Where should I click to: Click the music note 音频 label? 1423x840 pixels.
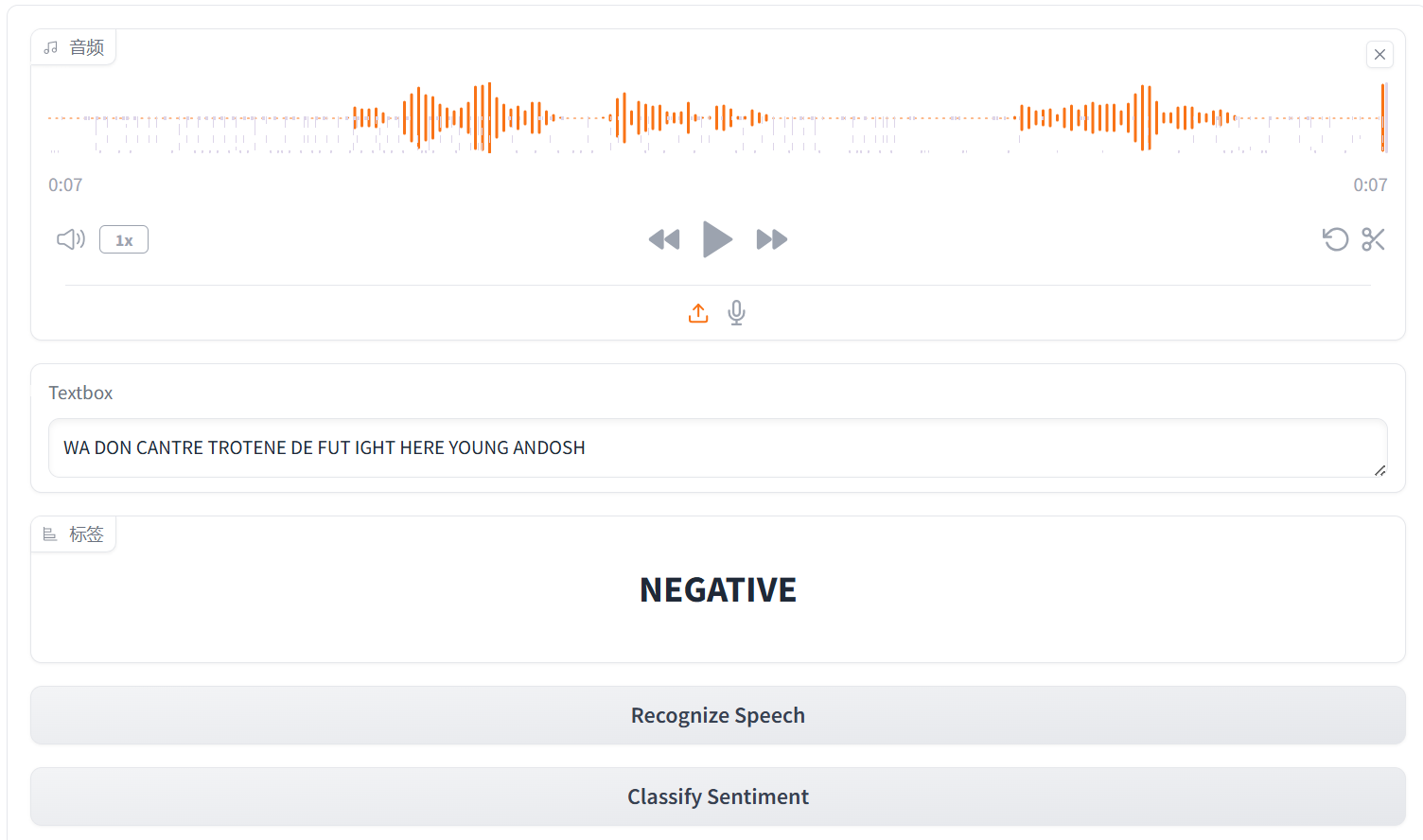point(74,47)
